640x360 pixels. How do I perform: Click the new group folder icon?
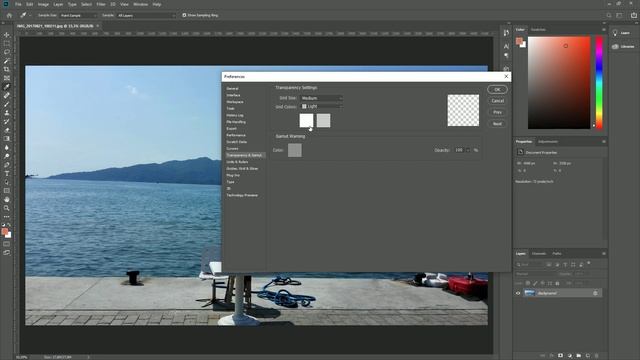579,356
